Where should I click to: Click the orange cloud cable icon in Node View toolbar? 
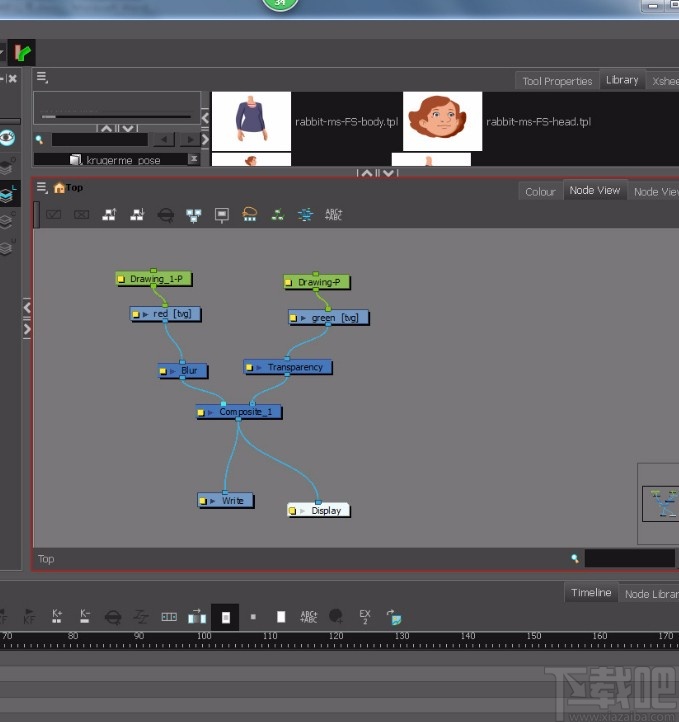250,214
